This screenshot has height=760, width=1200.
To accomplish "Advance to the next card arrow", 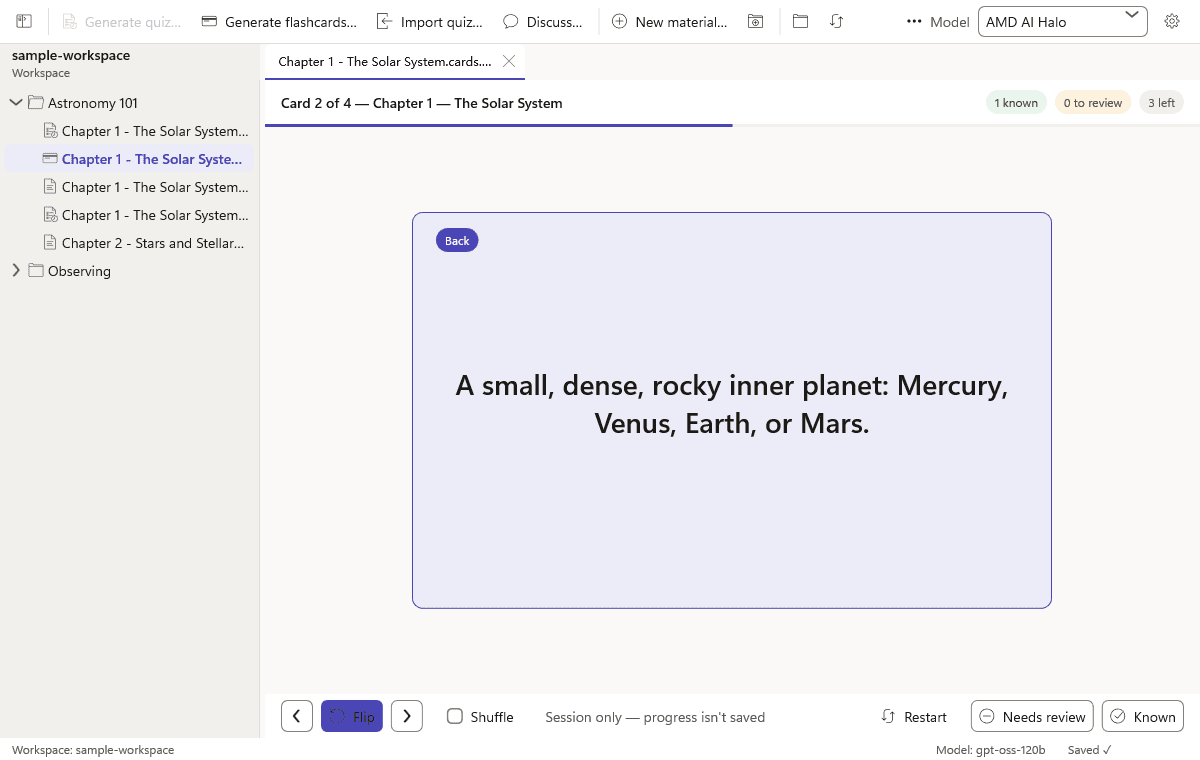I will [407, 717].
